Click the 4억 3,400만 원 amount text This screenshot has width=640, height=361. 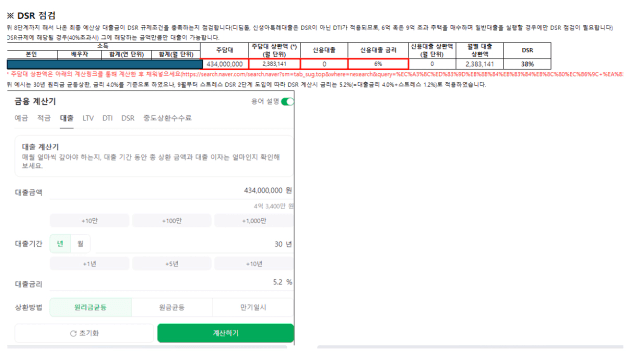tap(273, 206)
